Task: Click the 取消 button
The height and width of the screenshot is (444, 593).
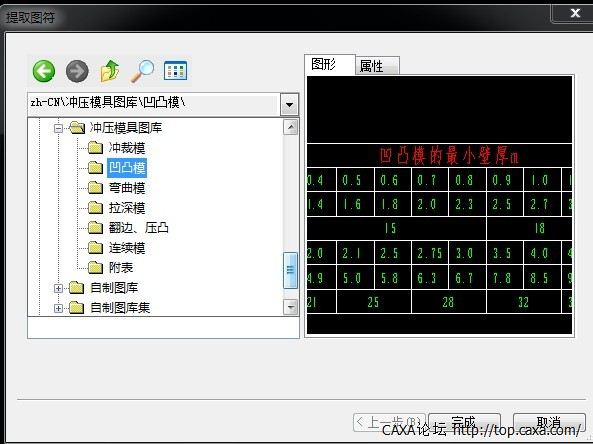Action: click(x=549, y=422)
